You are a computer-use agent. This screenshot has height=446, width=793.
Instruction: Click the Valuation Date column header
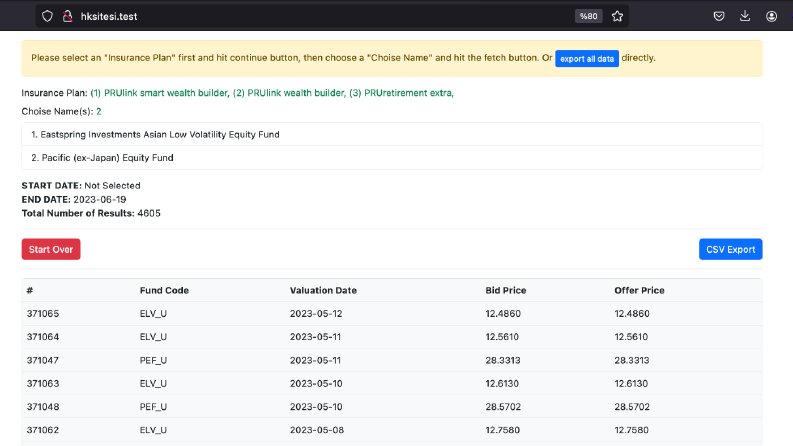coord(323,290)
